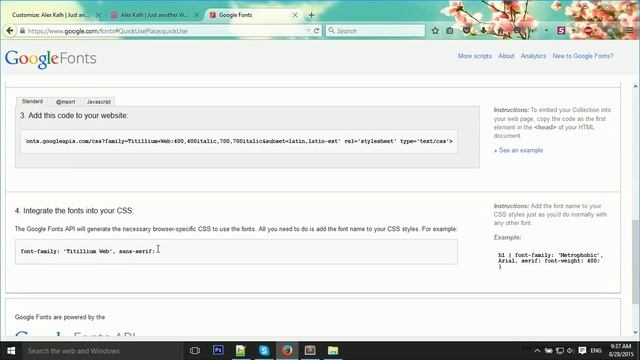This screenshot has height=360, width=640.
Task: Click the purple S extension icon
Action: pos(561,31)
